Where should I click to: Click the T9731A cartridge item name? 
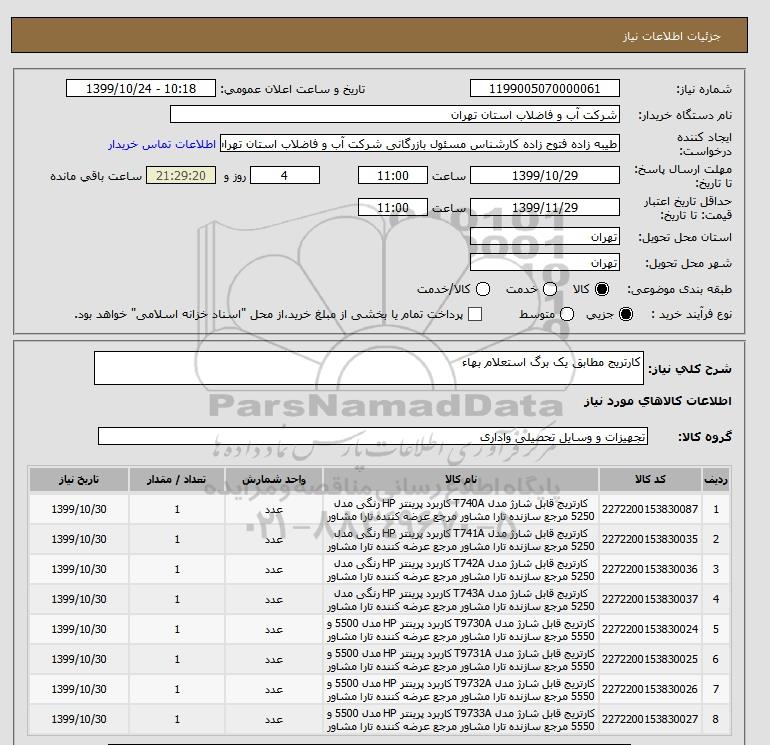click(x=461, y=660)
